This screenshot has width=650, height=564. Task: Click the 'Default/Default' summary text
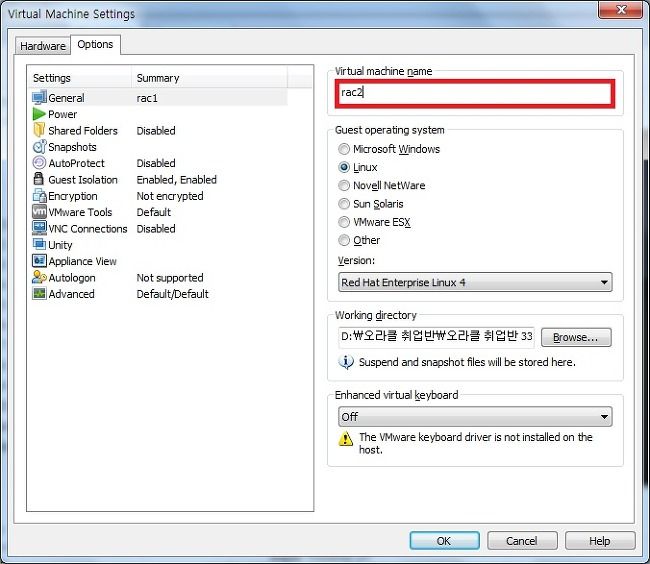[x=172, y=294]
